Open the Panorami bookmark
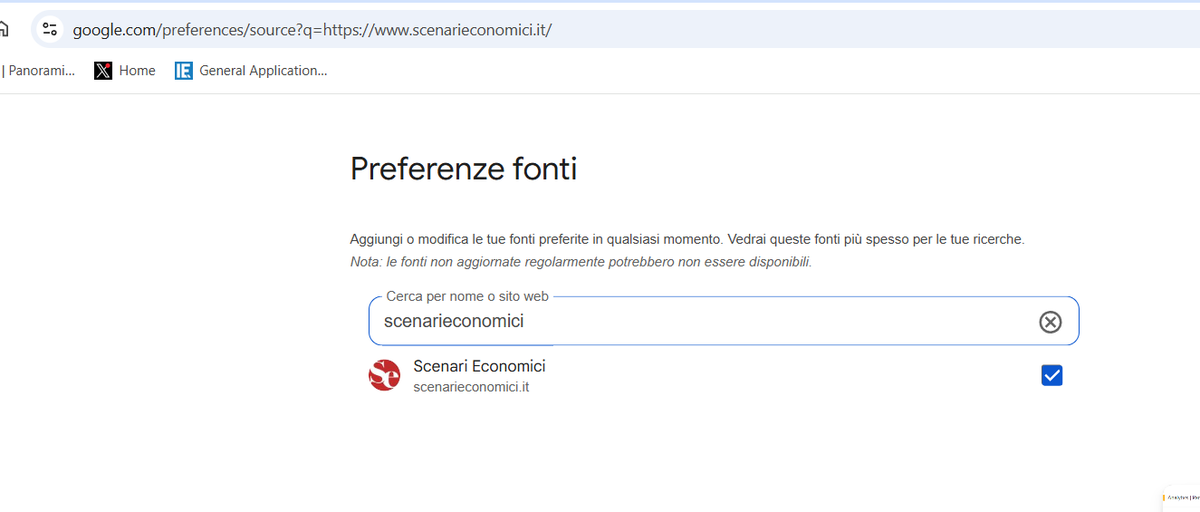The height and width of the screenshot is (512, 1200). 40,70
